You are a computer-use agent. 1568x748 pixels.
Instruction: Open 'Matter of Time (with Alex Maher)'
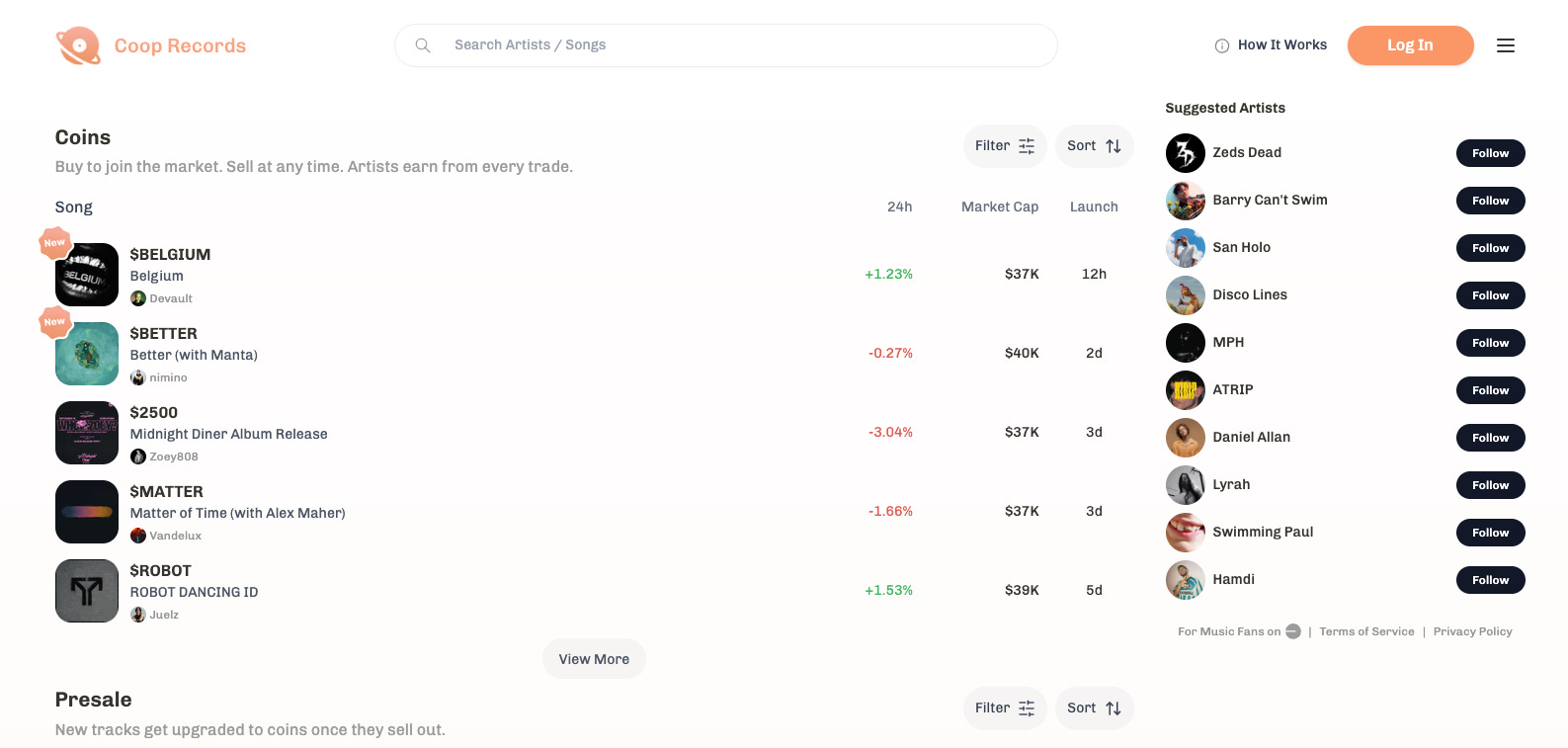tap(237, 513)
